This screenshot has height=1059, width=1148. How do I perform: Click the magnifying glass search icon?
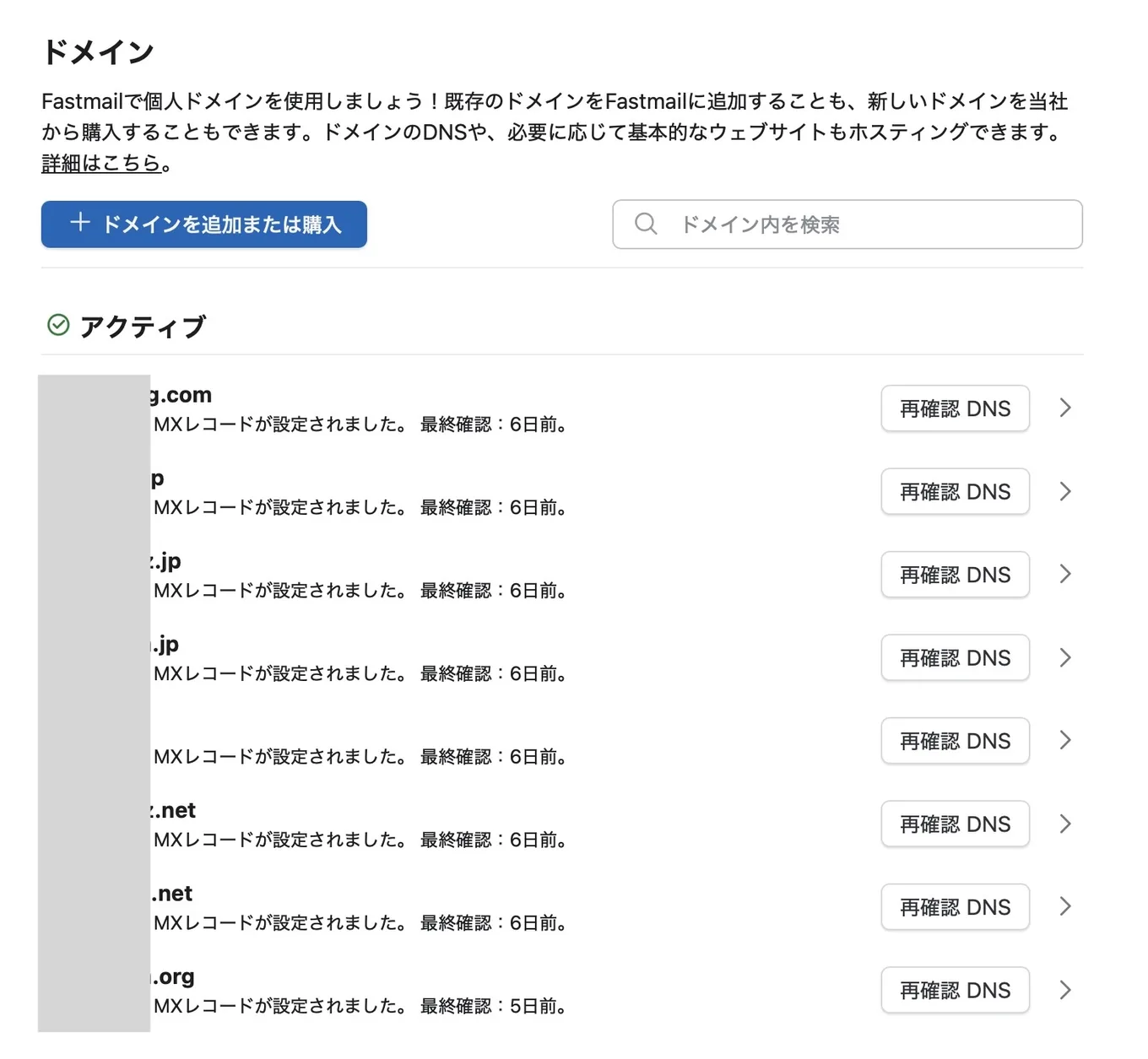[646, 224]
